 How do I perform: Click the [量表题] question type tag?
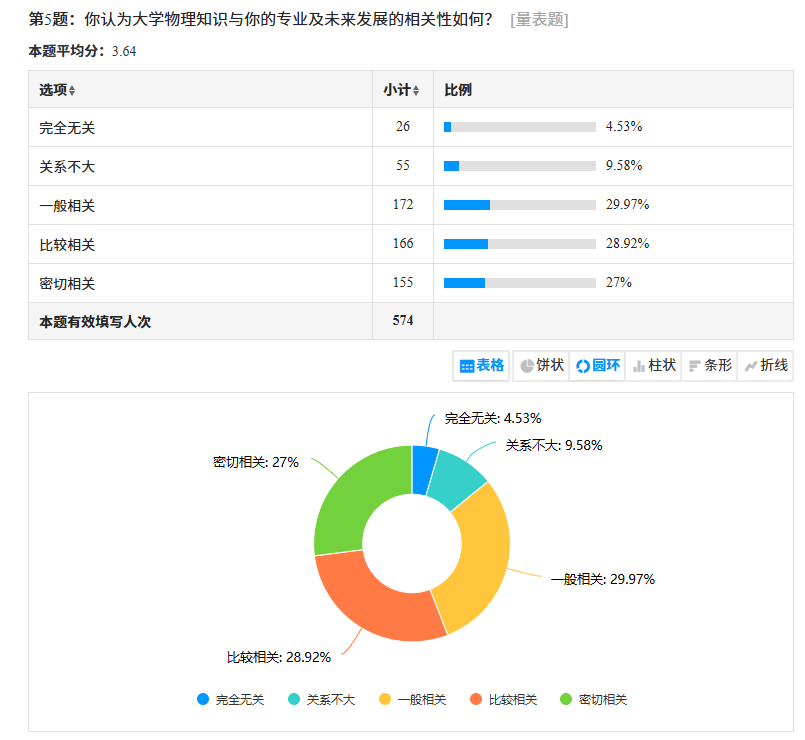click(538, 20)
